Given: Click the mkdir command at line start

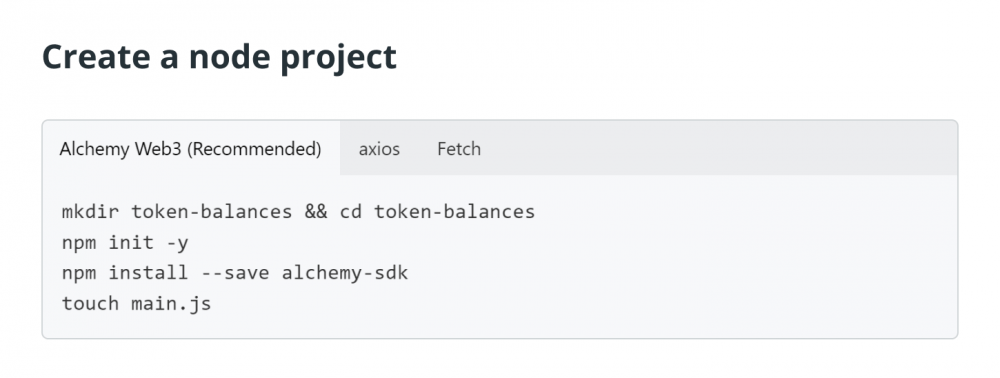Looking at the screenshot, I should click(x=91, y=212).
